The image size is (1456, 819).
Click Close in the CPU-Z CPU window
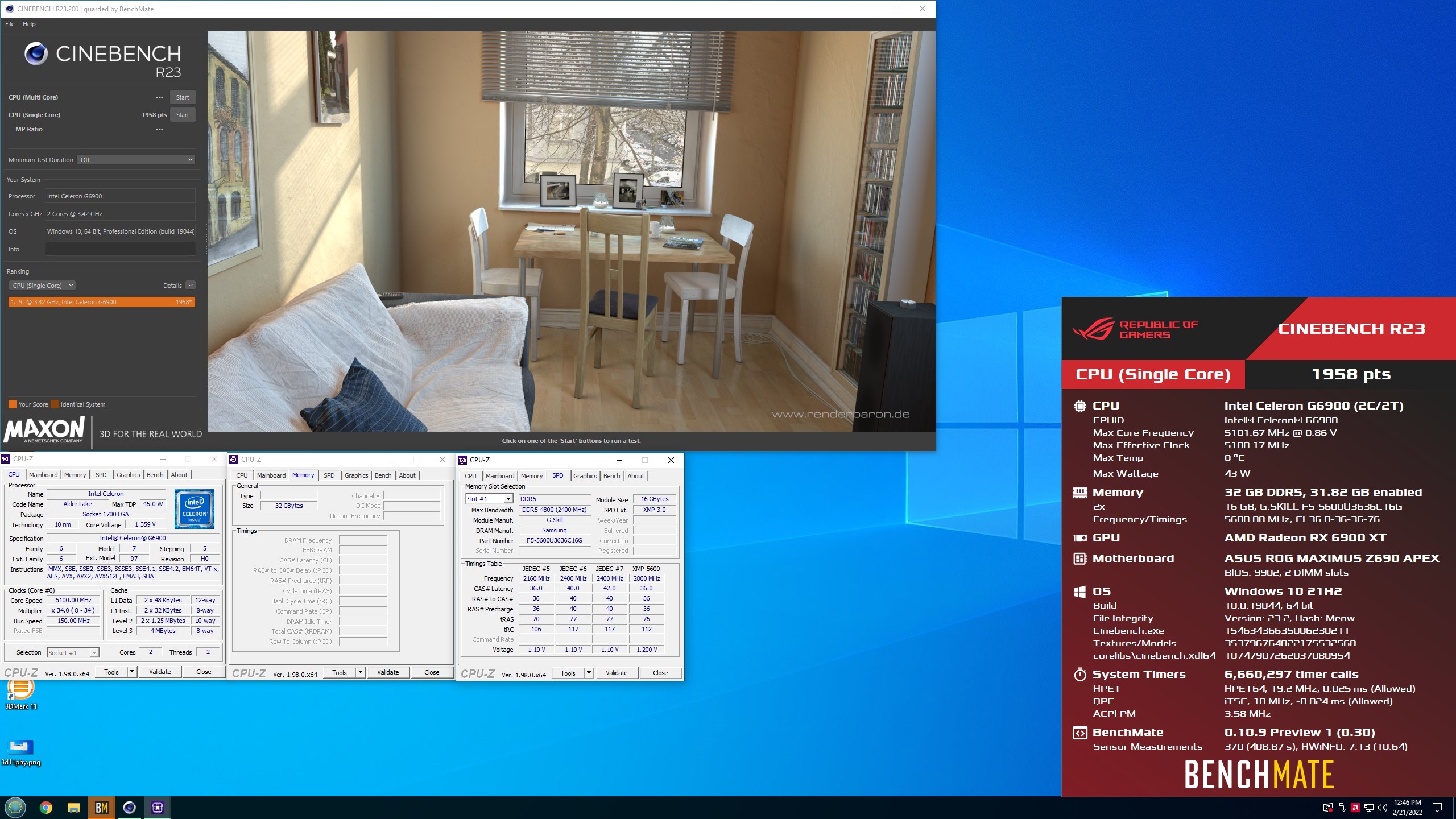point(204,672)
